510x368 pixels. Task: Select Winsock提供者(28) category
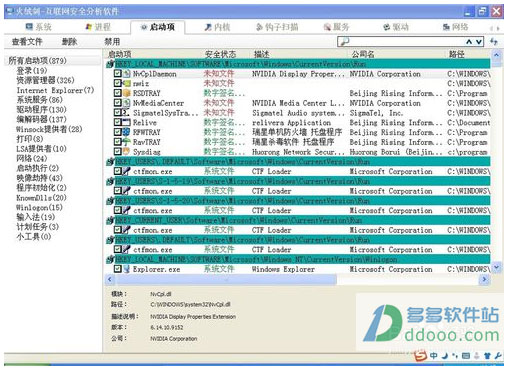pyautogui.click(x=49, y=129)
